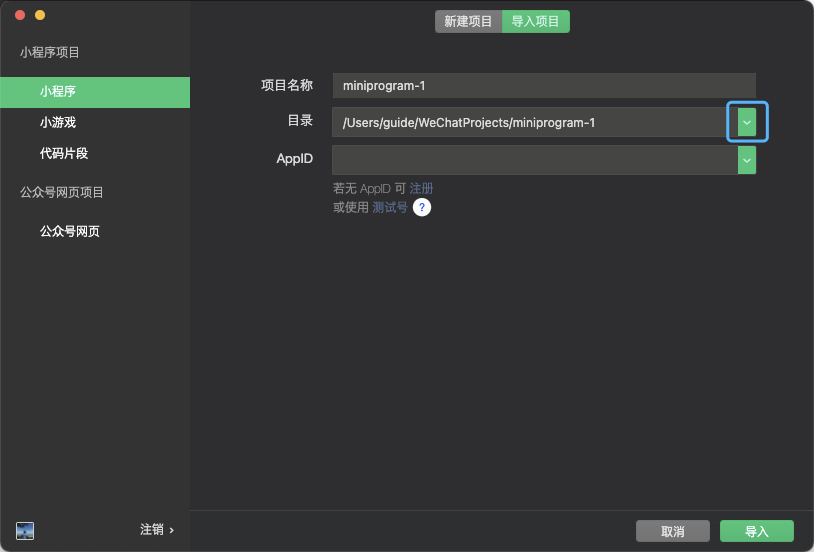This screenshot has height=552, width=814.
Task: Click the user avatar thumbnail
Action: tap(25, 531)
